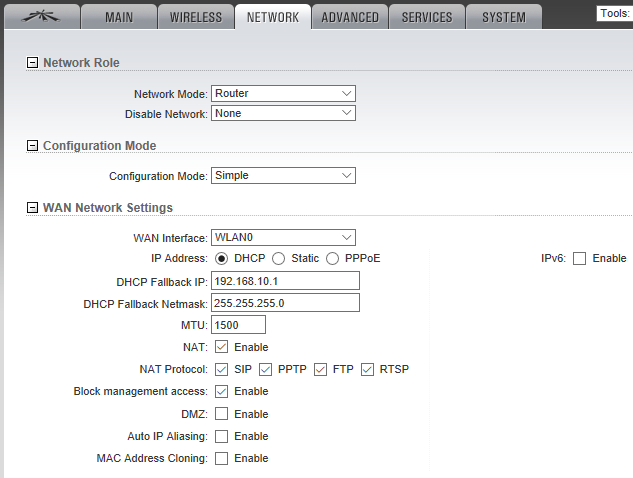Click the DHCP Fallback IP field
This screenshot has width=633, height=478.
tap(285, 281)
